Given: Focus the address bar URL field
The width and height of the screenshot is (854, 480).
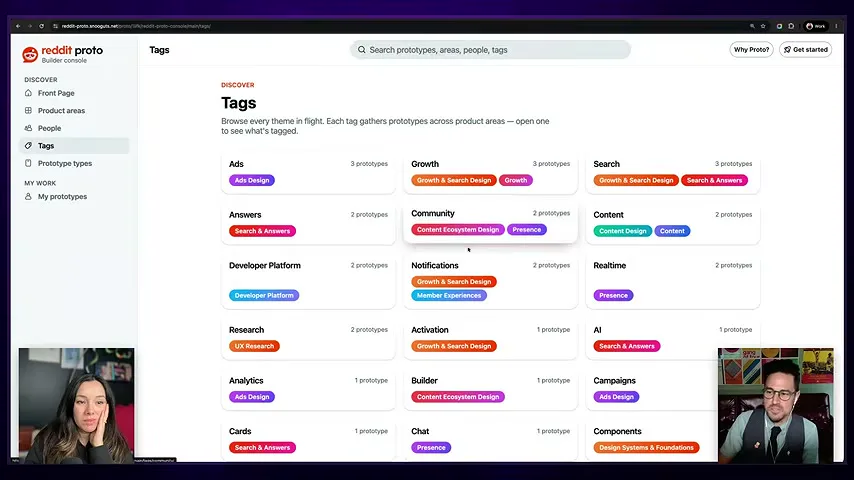Looking at the screenshot, I should click(136, 26).
